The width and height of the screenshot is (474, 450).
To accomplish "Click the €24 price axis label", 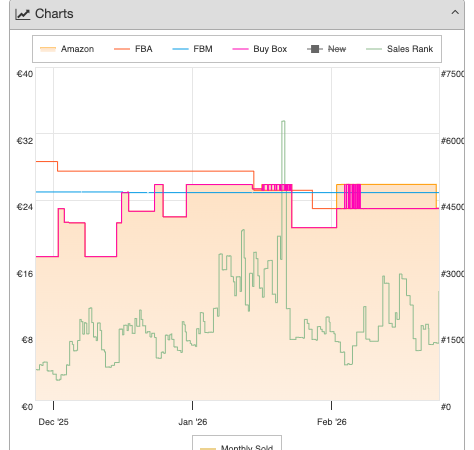I will click(25, 207).
